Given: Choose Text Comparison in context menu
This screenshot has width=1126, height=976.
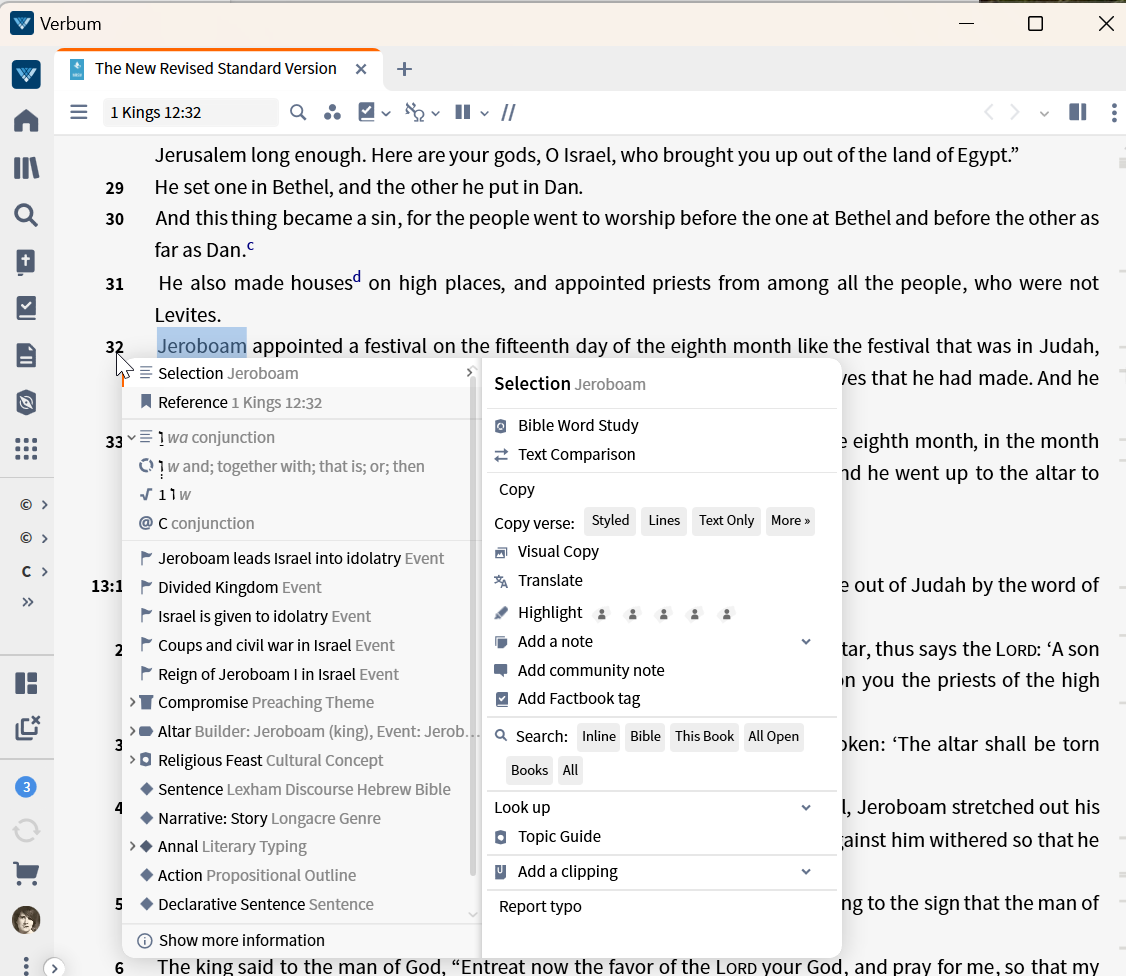Looking at the screenshot, I should point(577,455).
